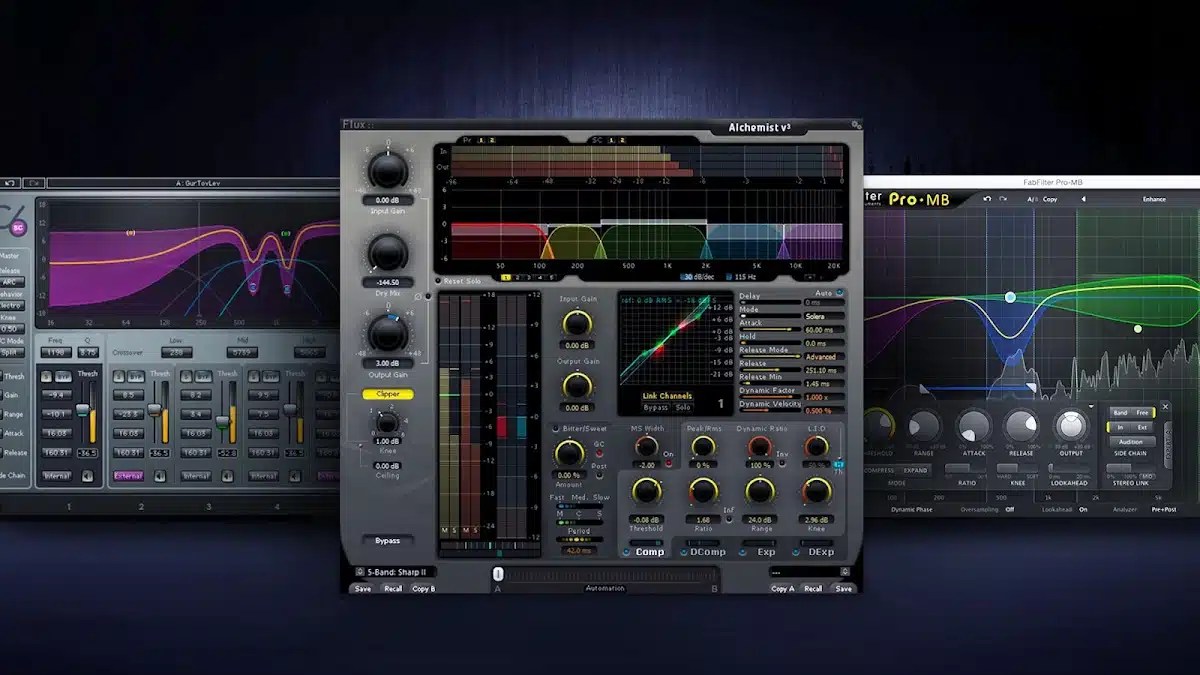Enable the Bitter/Sweet toggle in Alchemist
This screenshot has width=1200, height=675.
[x=555, y=429]
